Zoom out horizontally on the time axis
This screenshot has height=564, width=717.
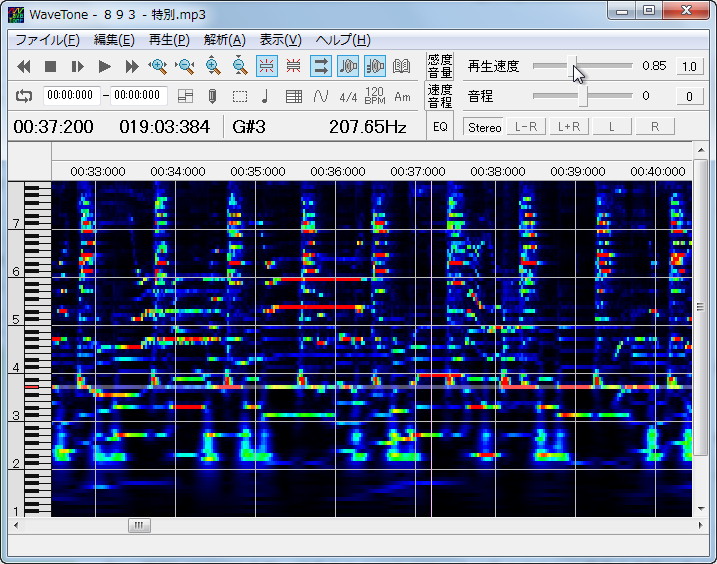[x=185, y=67]
